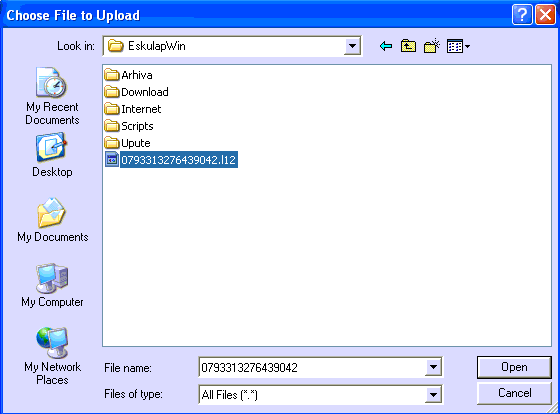The height and width of the screenshot is (414, 560).
Task: Expand the Look in folder dropdown
Action: 352,46
